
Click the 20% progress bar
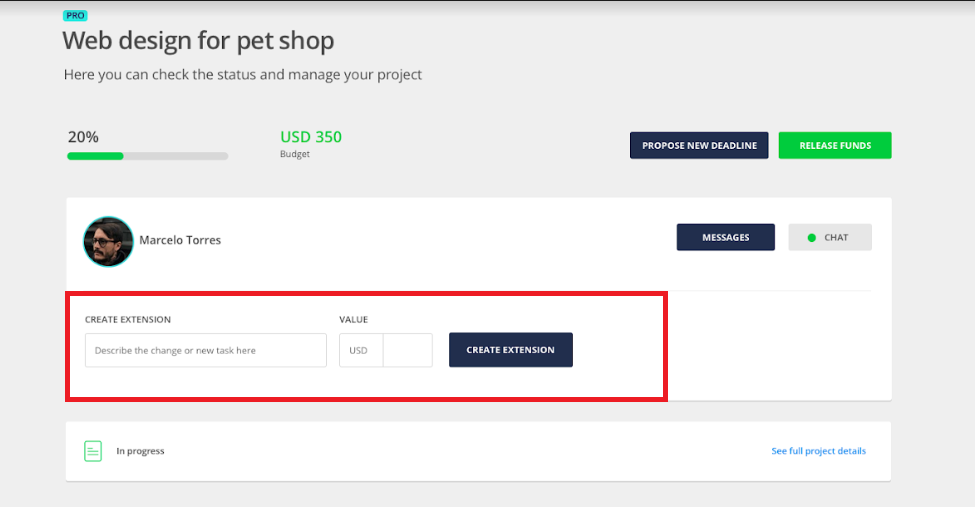(x=147, y=156)
